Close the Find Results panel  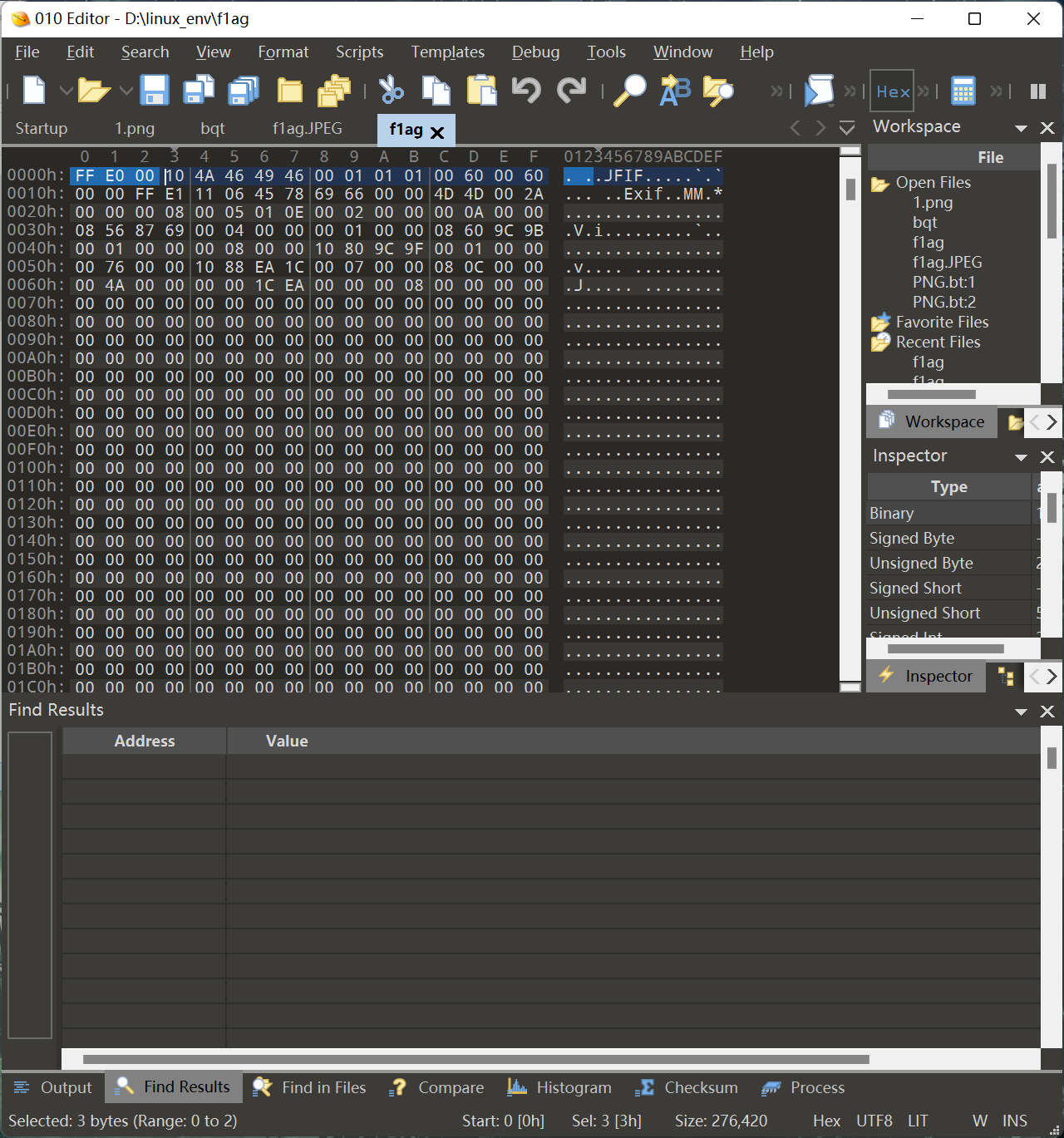[1047, 712]
